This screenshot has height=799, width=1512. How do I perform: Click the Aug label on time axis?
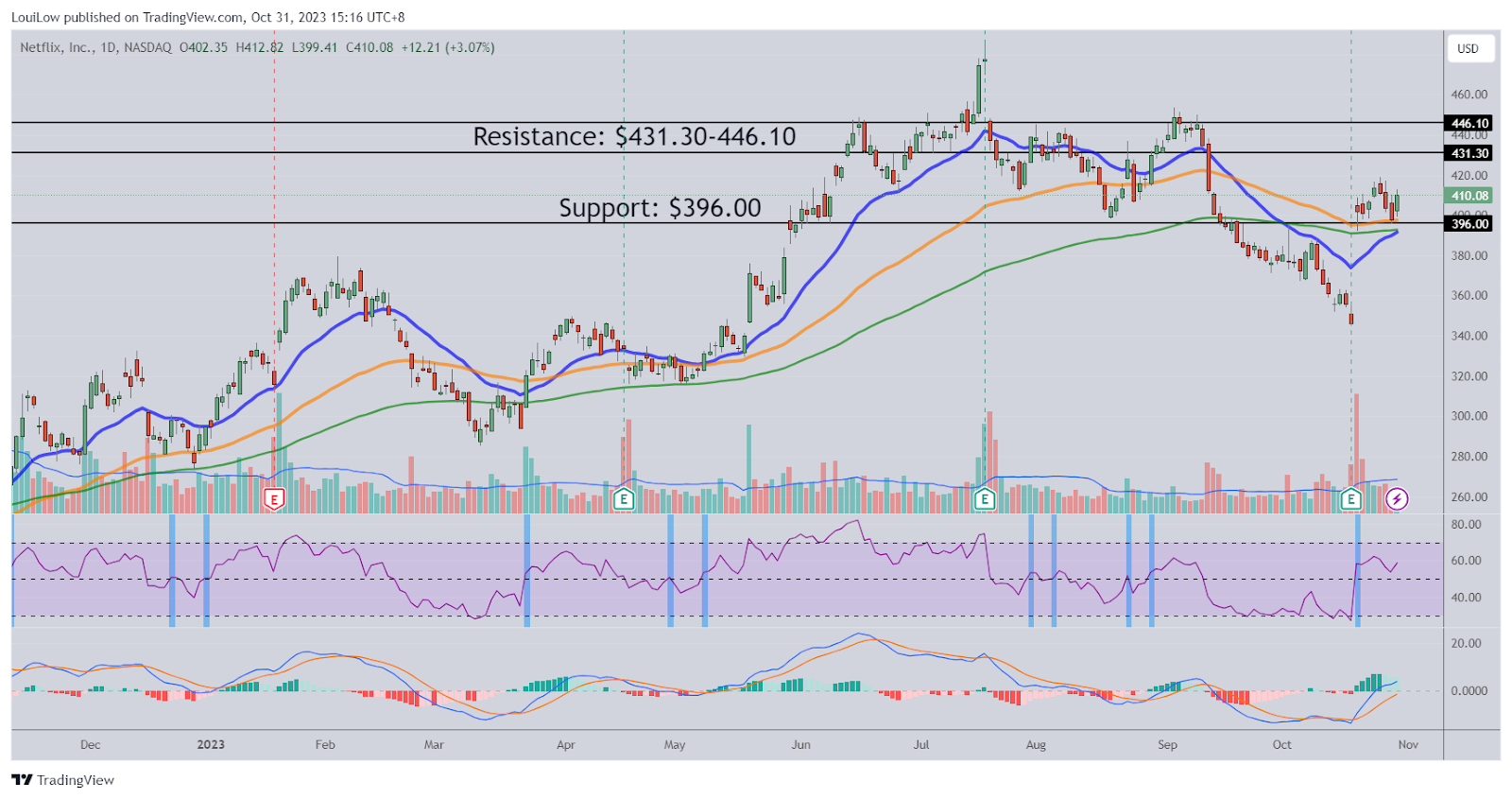pos(1036,745)
